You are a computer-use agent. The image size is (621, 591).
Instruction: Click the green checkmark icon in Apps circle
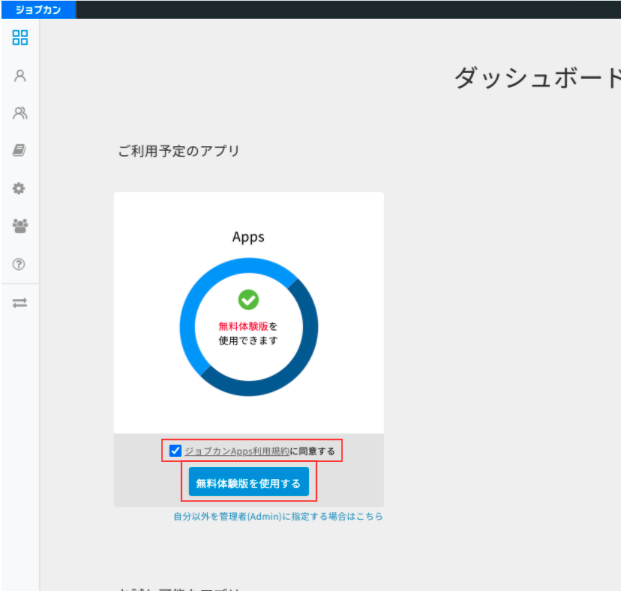248,299
